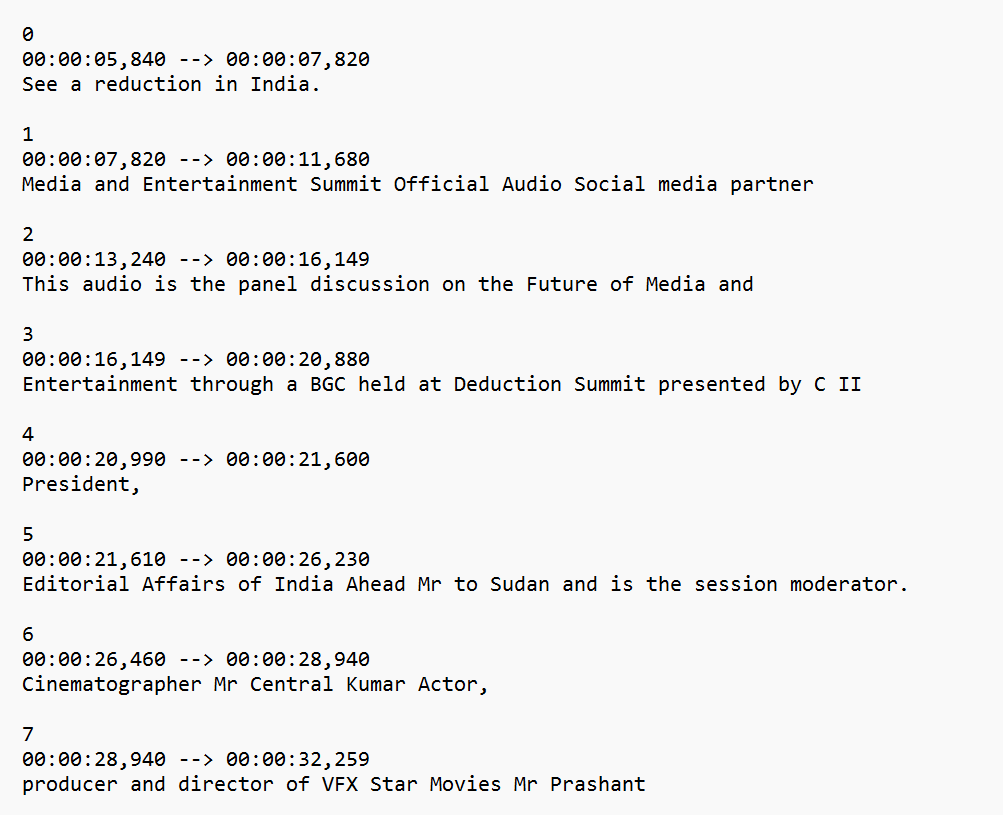Click the word 'President,'
The height and width of the screenshot is (815, 1003).
tap(81, 484)
